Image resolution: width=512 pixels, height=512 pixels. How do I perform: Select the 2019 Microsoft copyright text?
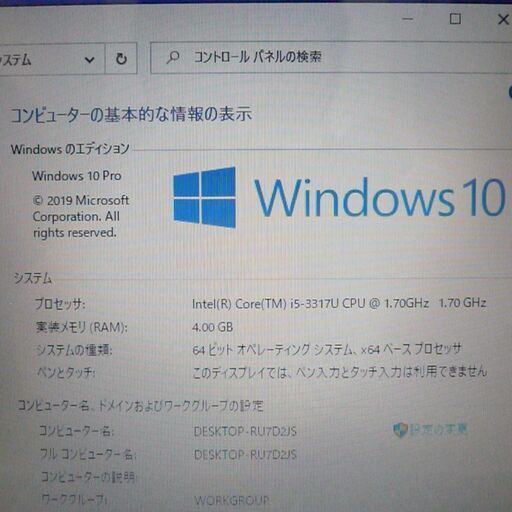click(x=81, y=216)
